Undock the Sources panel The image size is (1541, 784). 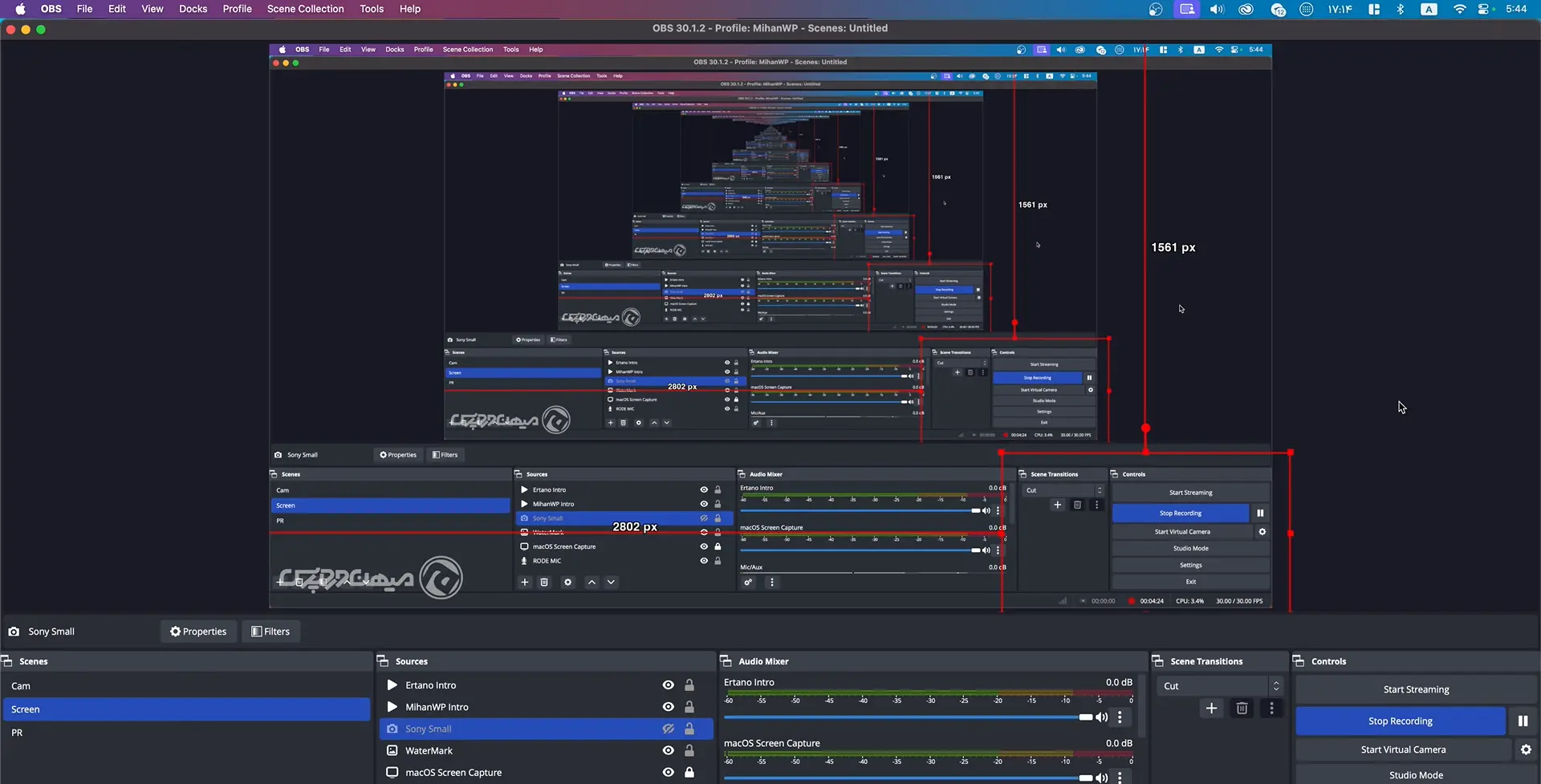click(x=383, y=661)
